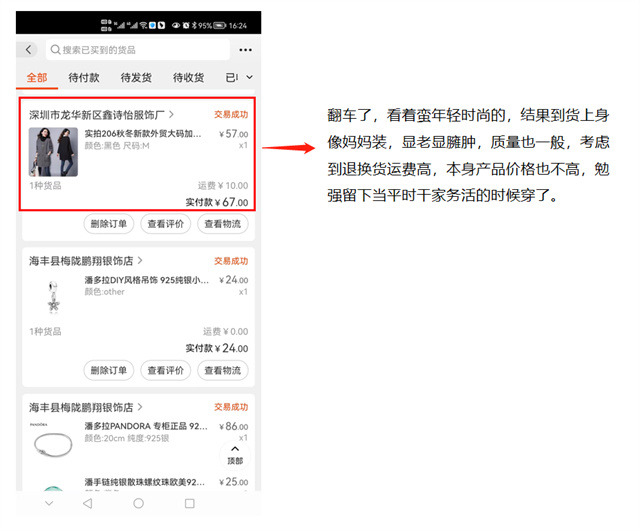The image size is (640, 531).
Task: Tap the 实付款 ¥67.00 total
Action: 217,202
